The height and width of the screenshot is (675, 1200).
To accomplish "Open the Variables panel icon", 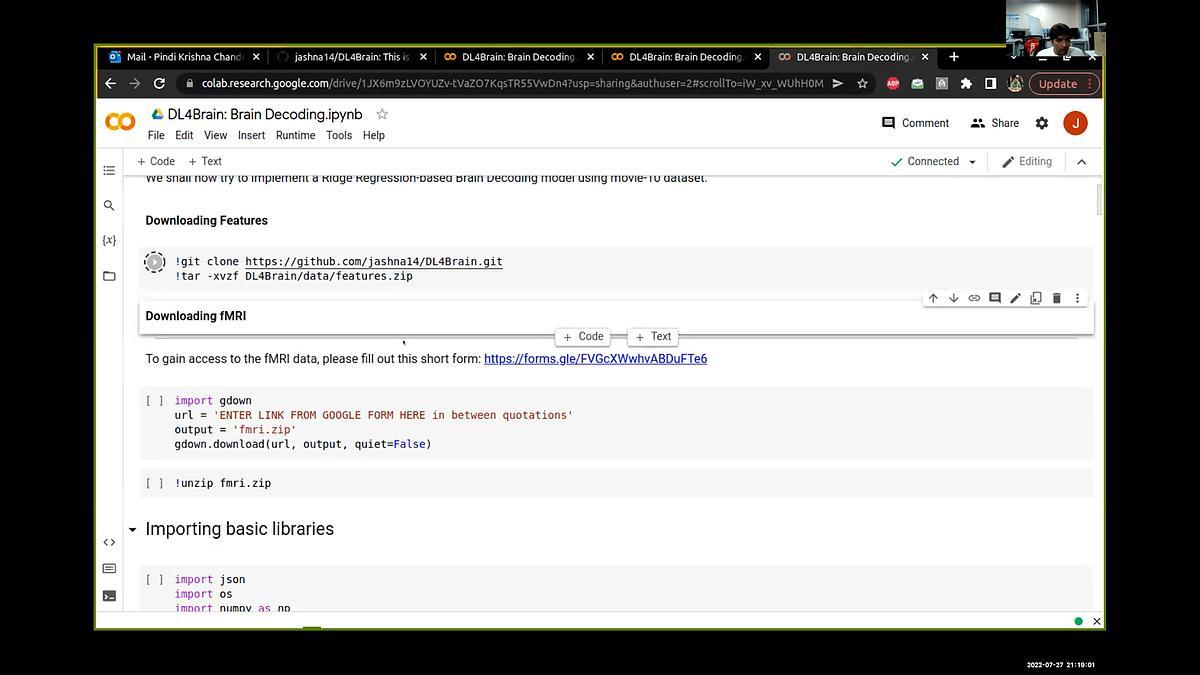I will (x=109, y=240).
